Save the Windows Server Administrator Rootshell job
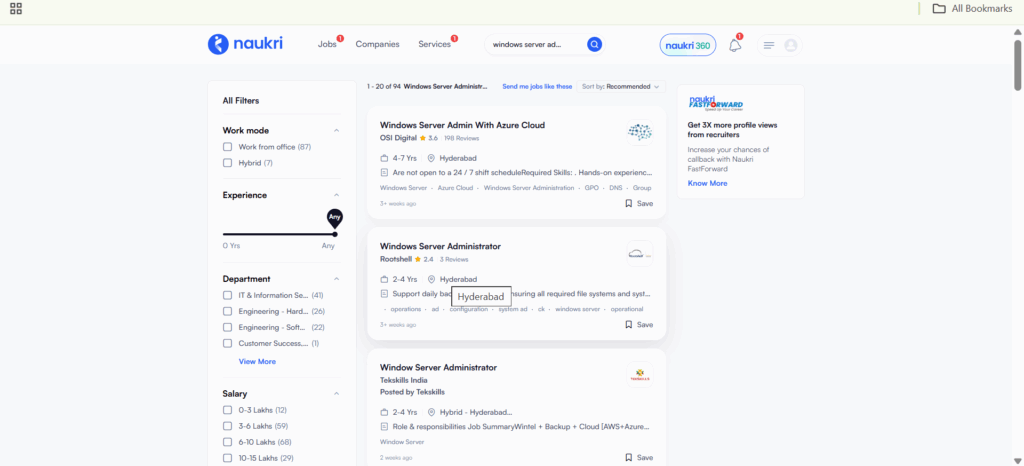 (x=638, y=324)
